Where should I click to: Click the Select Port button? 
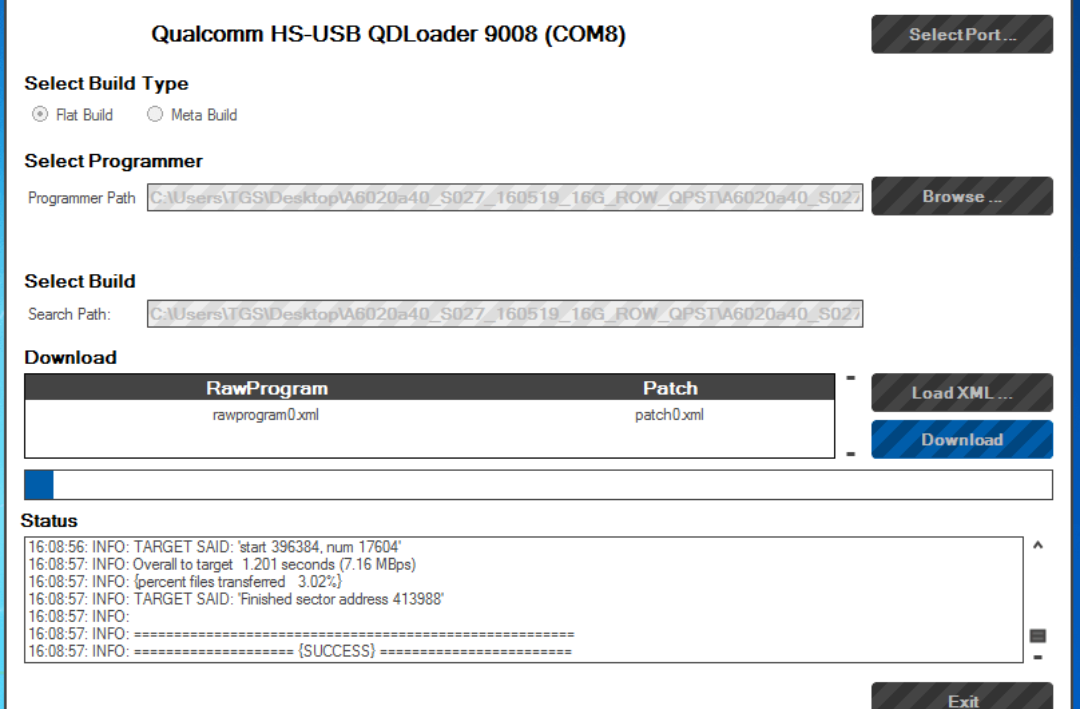click(961, 34)
